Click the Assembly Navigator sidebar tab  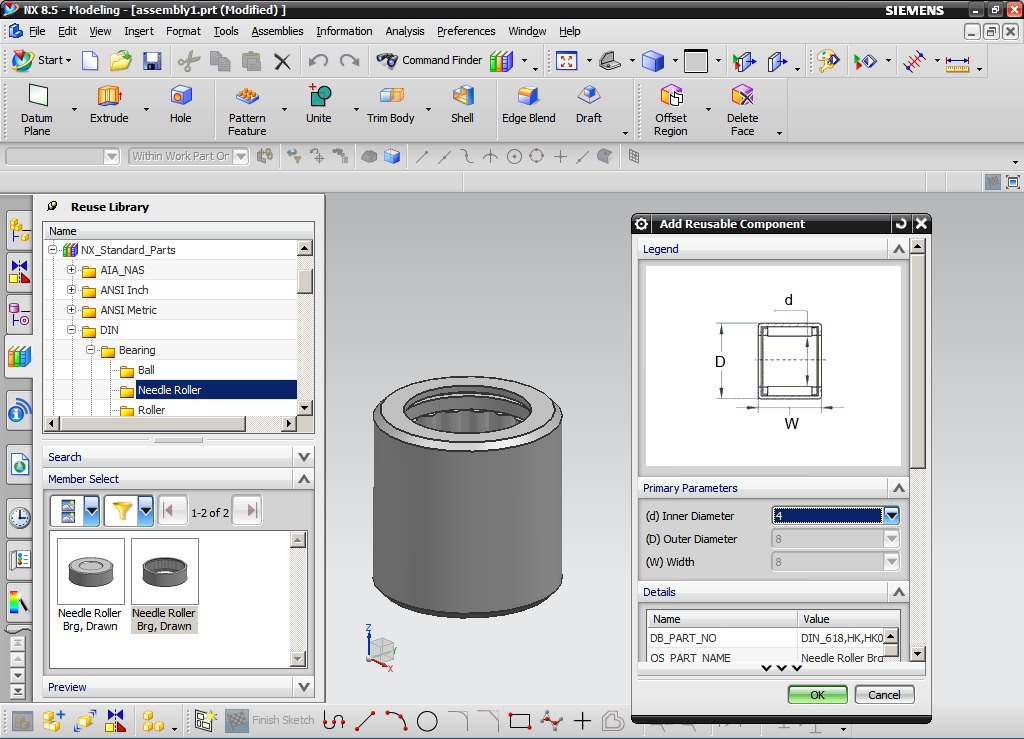click(x=20, y=230)
